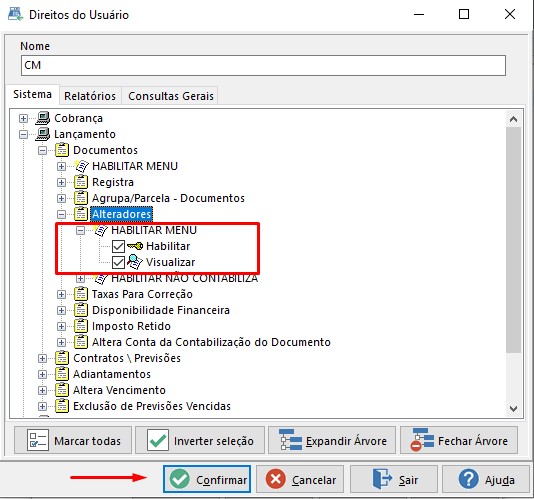This screenshot has width=534, height=499.
Task: Collapse the Alteradores node
Action: [x=61, y=214]
